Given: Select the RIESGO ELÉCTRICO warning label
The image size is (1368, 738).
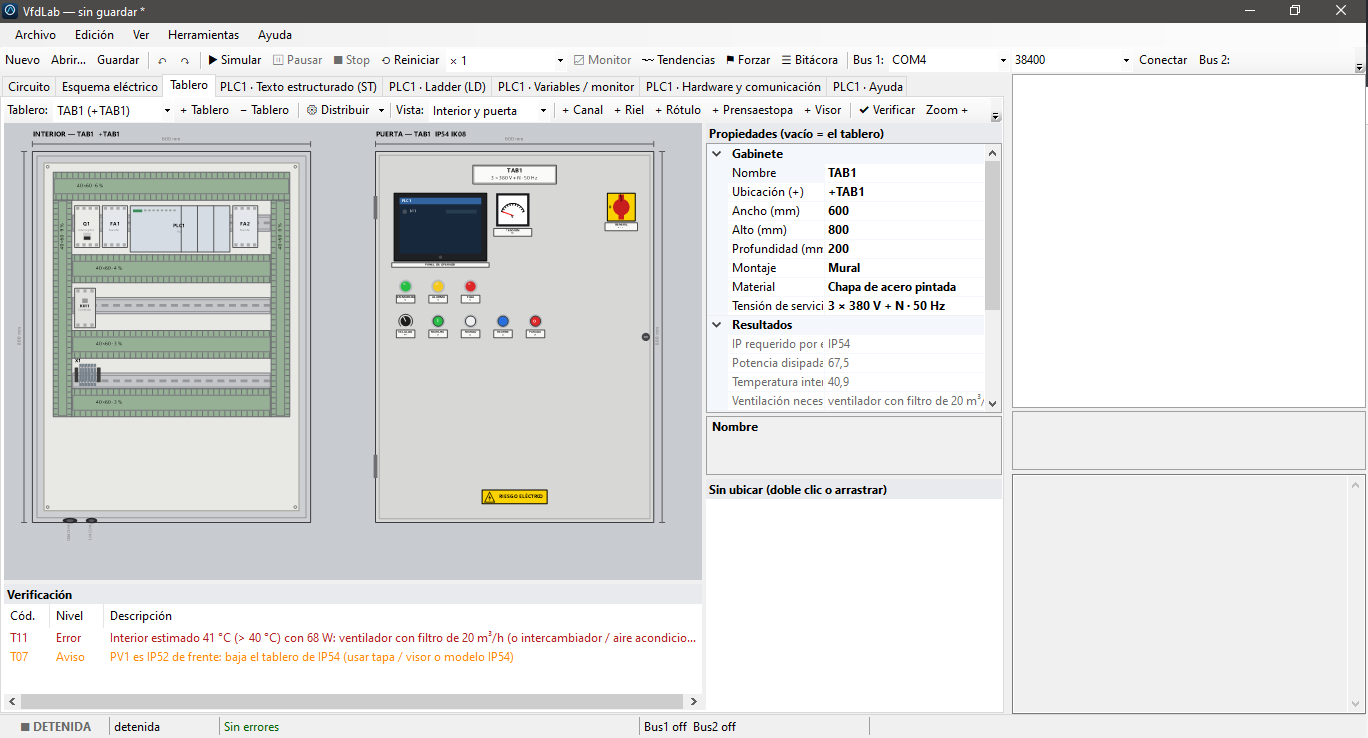Looking at the screenshot, I should click(514, 497).
